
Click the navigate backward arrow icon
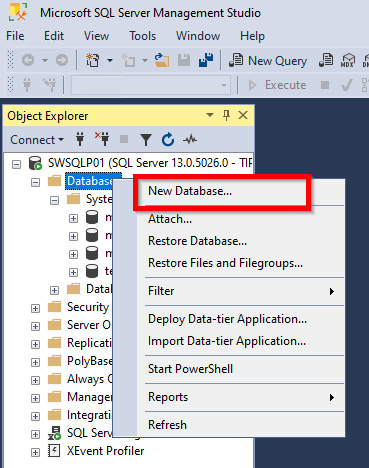click(x=28, y=60)
